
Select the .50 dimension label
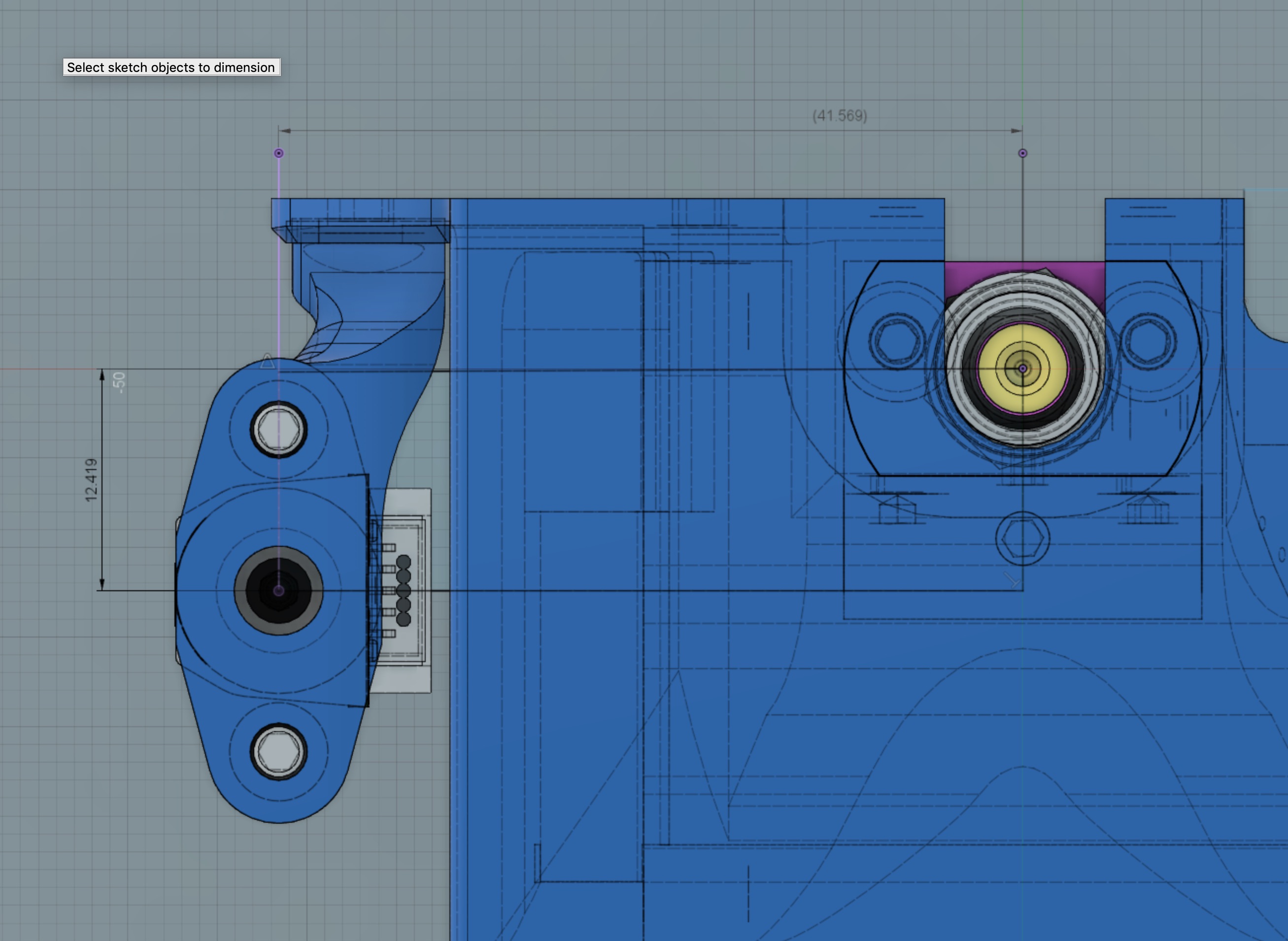118,382
